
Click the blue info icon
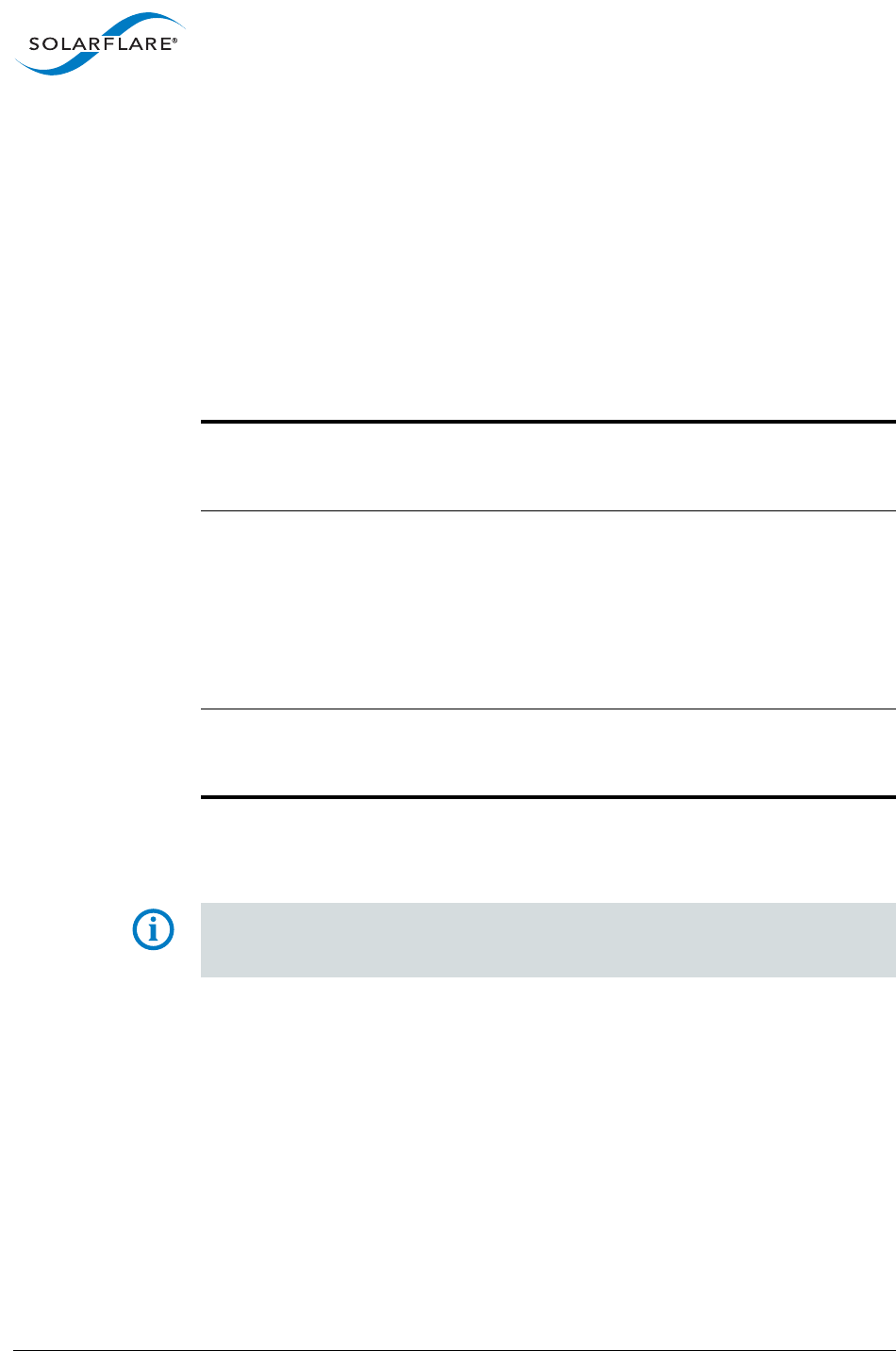point(154,931)
